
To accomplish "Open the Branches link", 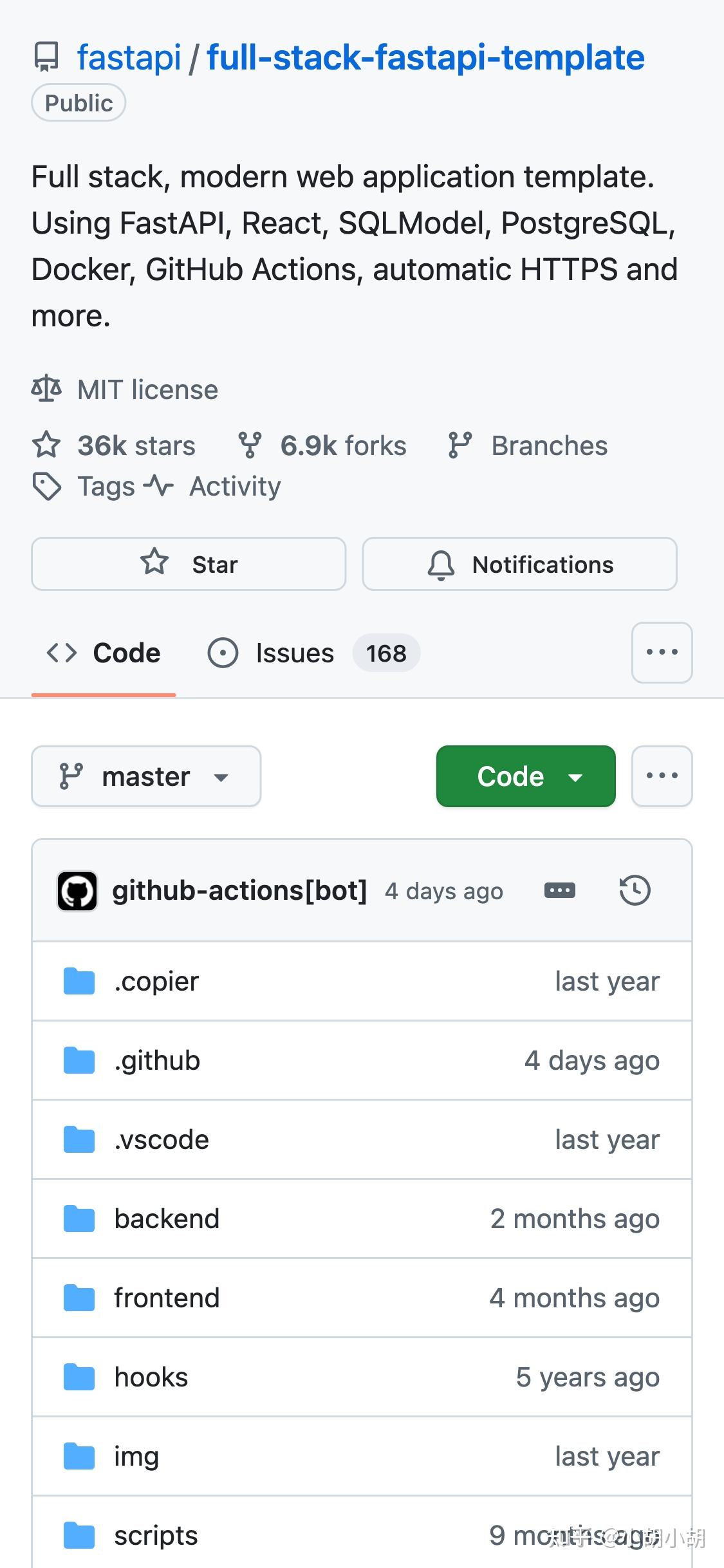I will click(x=550, y=445).
